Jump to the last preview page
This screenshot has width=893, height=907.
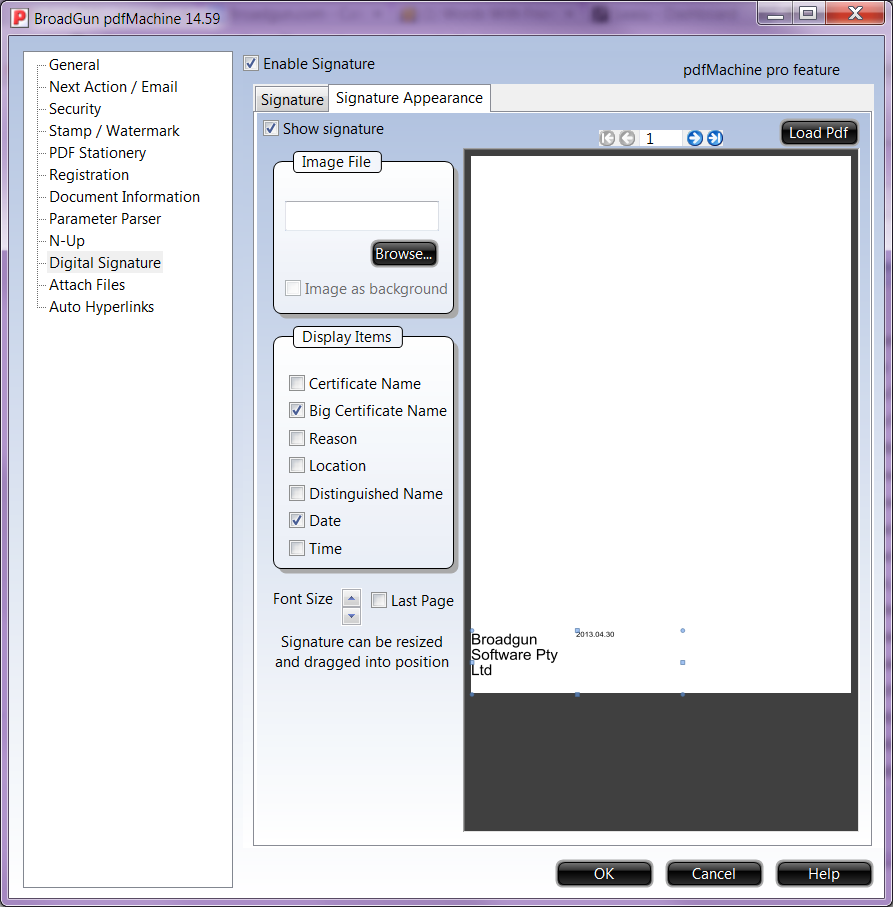coord(715,139)
